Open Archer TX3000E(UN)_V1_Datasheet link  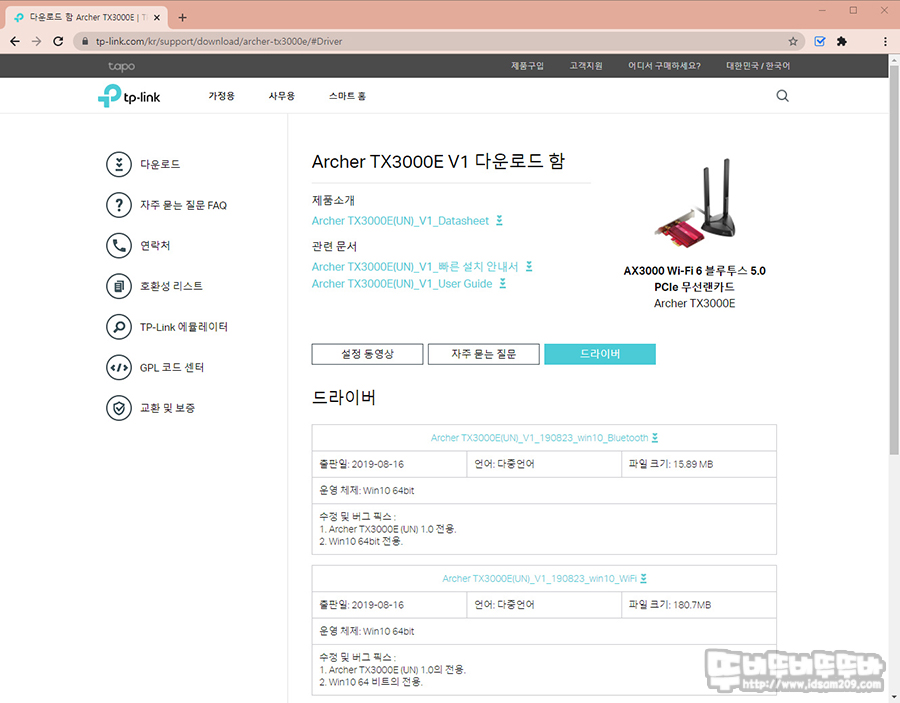pos(400,220)
